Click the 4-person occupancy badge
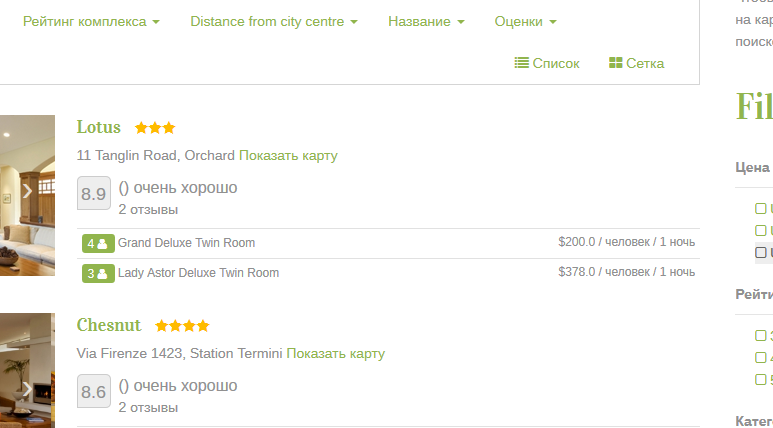Viewport: 773px width, 428px height. (97, 243)
